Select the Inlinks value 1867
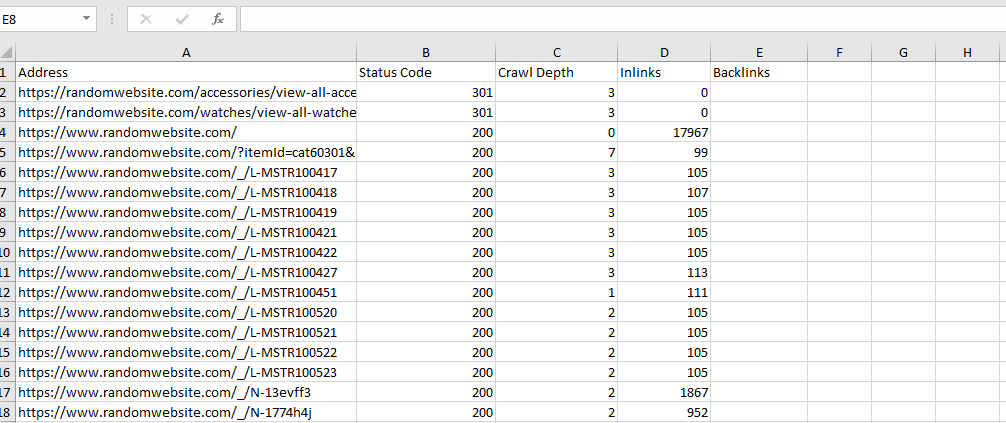Viewport: 1006px width, 423px height. pyautogui.click(x=664, y=392)
